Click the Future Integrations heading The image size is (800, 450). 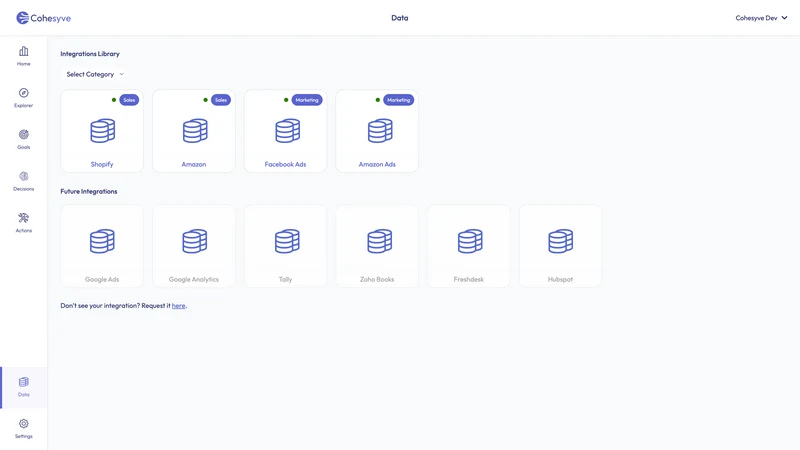tap(89, 191)
